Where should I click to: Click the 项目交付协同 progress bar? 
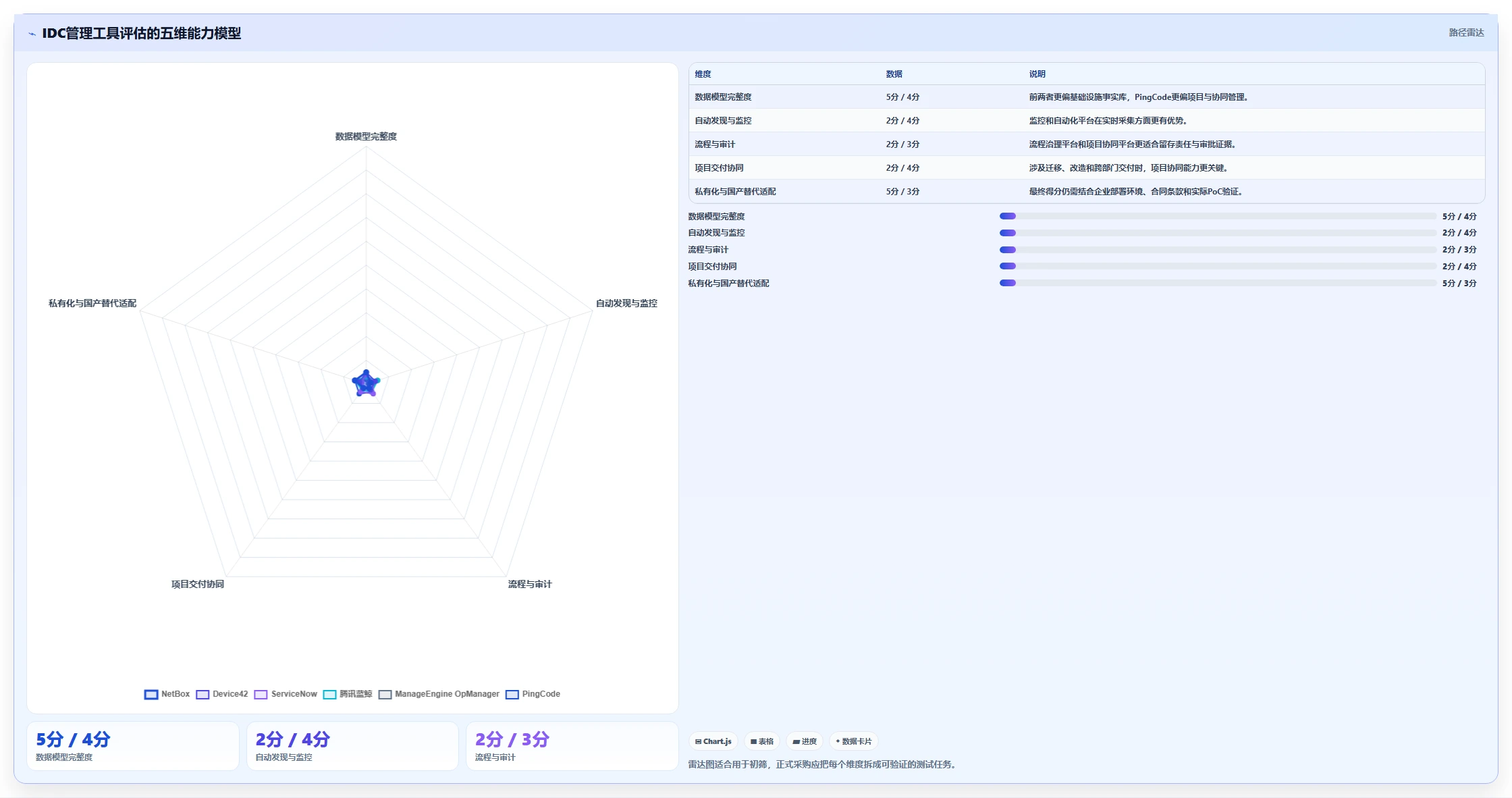(x=1218, y=266)
